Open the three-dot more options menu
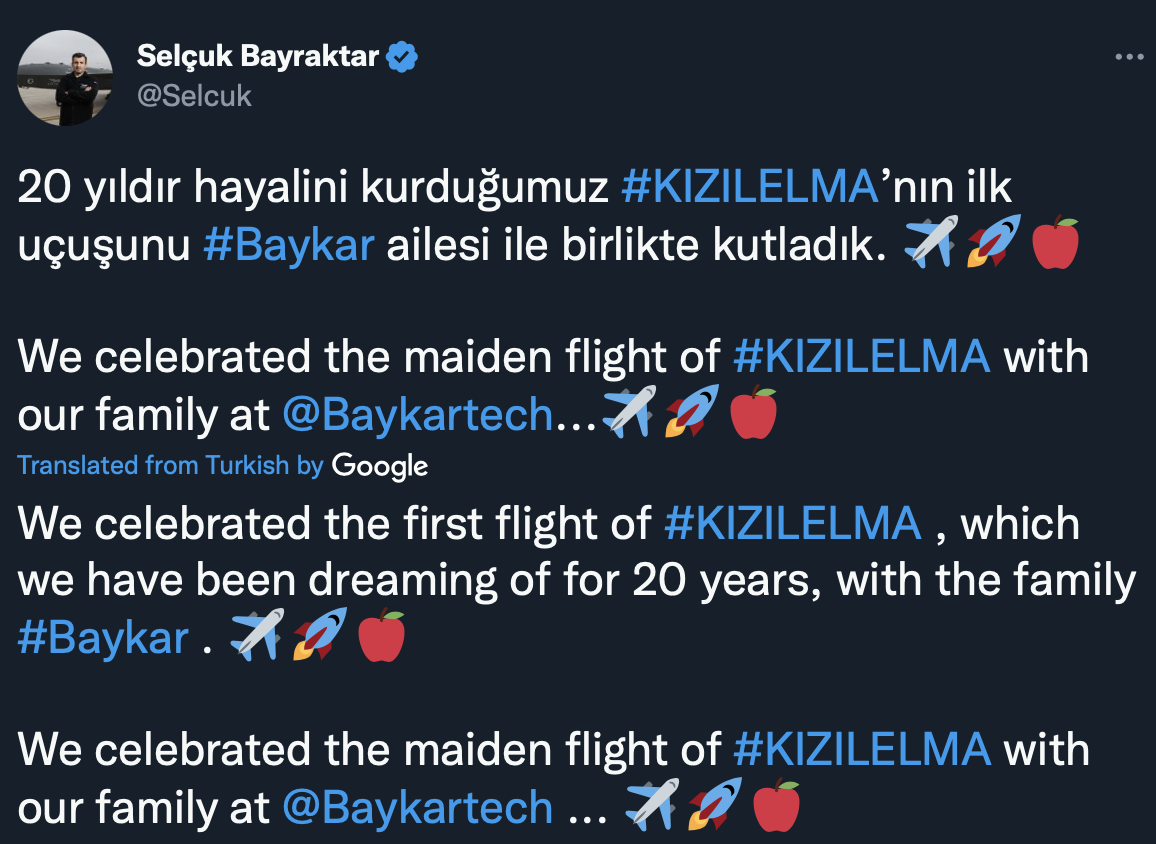 click(1129, 58)
